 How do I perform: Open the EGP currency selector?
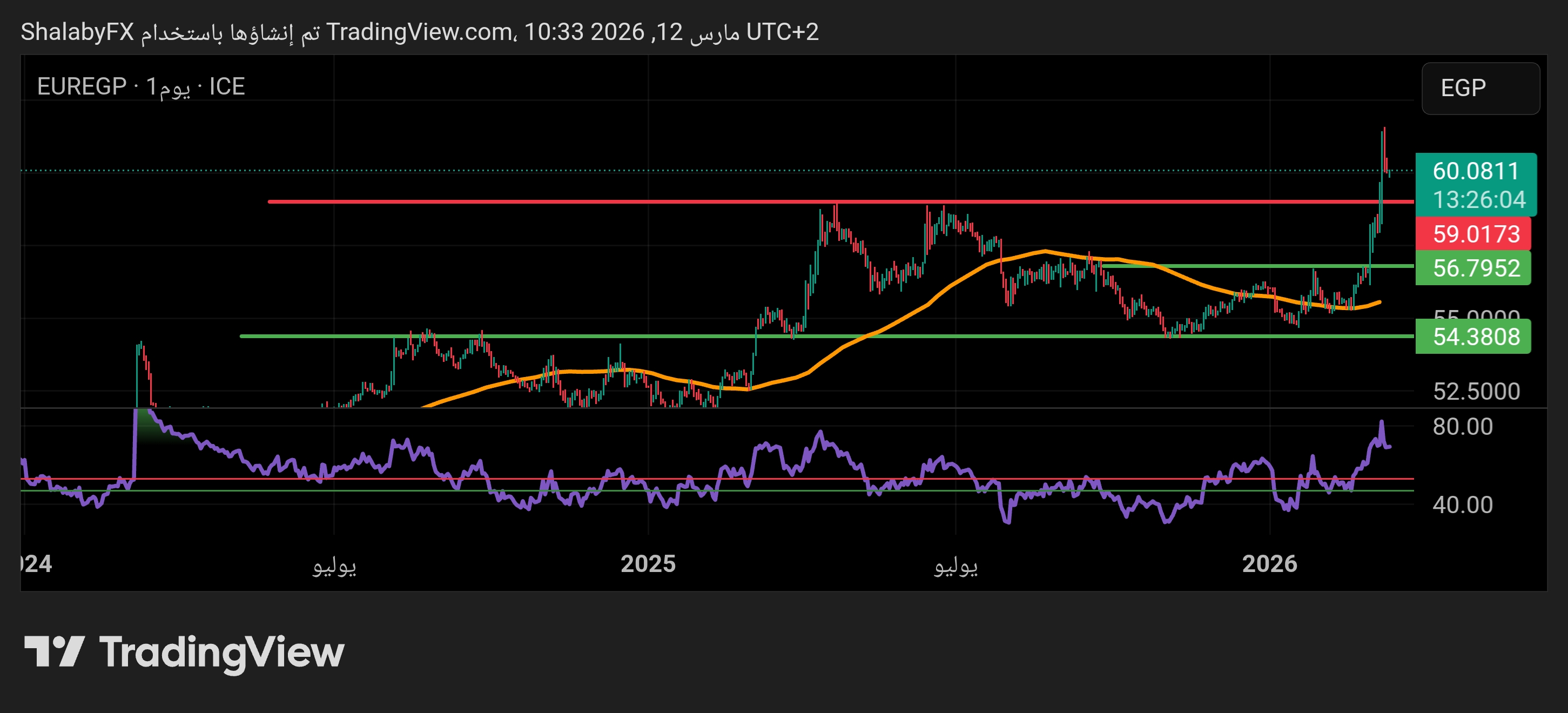pyautogui.click(x=1480, y=88)
